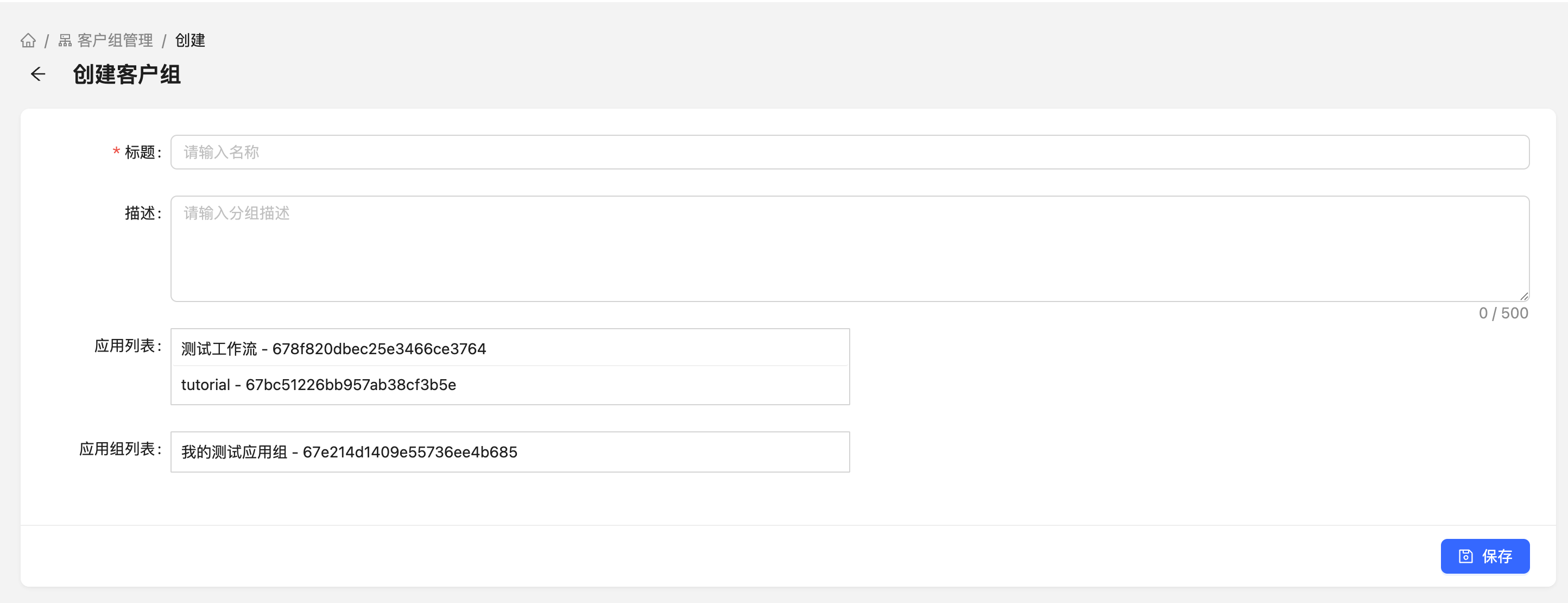Select the 我的测试应用组 app group entry
Viewport: 1568px width, 603px height.
pyautogui.click(x=510, y=452)
